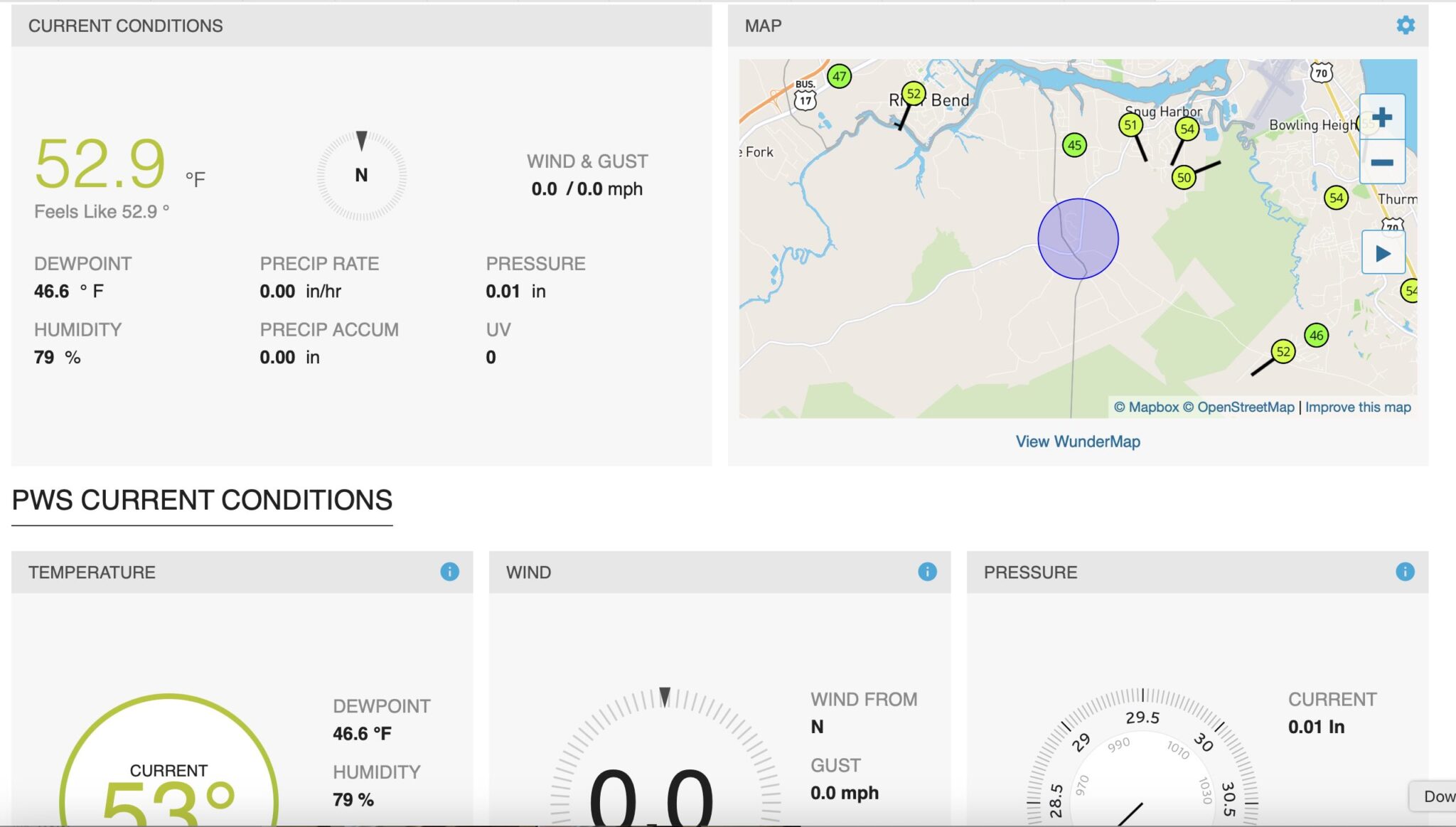Expand the station marker labeled 52 near River Bend

pos(914,93)
